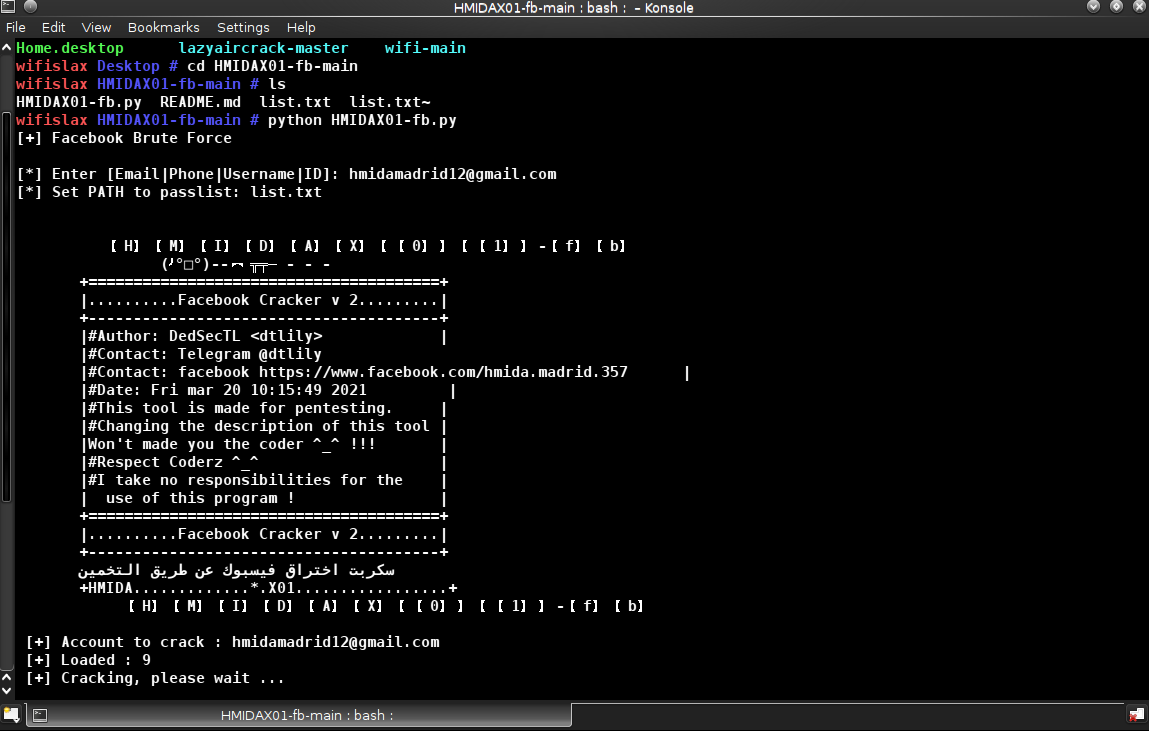The width and height of the screenshot is (1149, 731).
Task: Maximize the Konsole window
Action: point(1118,8)
